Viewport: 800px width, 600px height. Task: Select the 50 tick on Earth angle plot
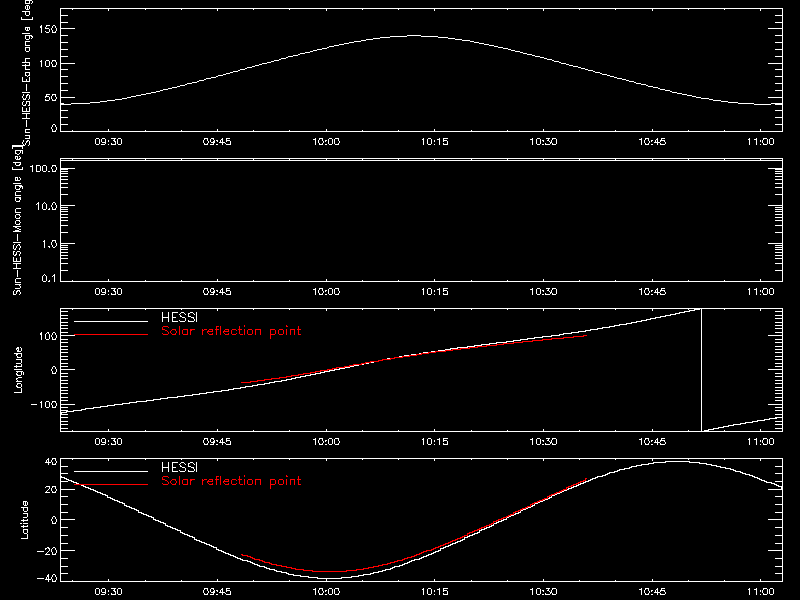coord(51,97)
